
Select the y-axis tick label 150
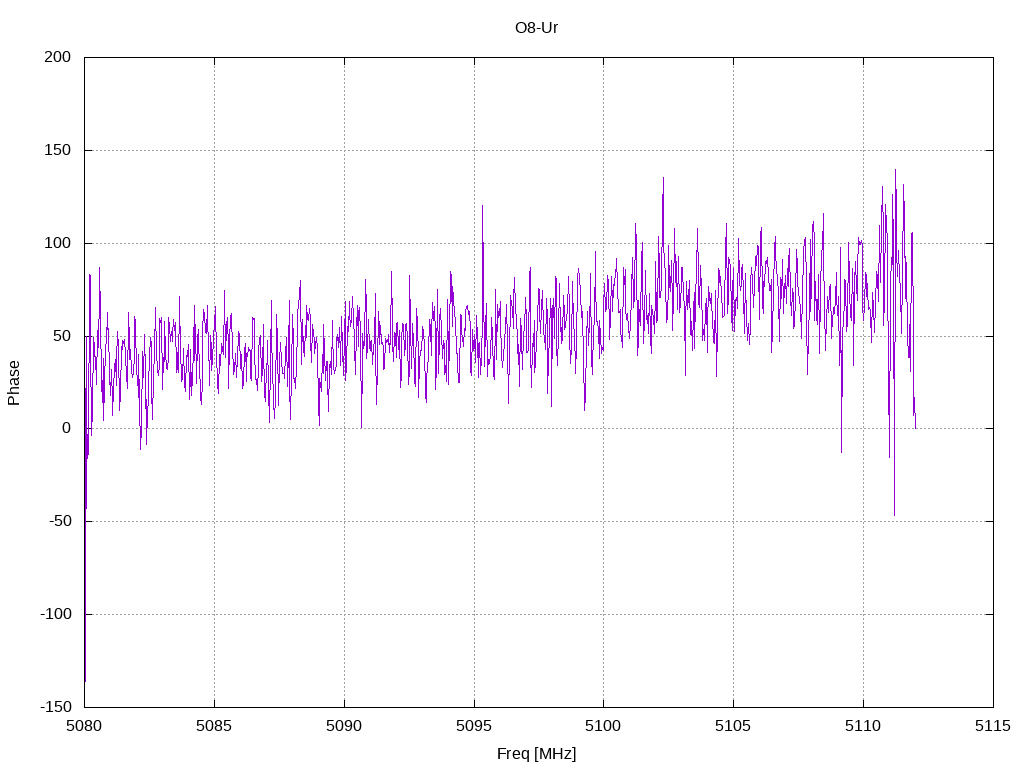tap(57, 150)
